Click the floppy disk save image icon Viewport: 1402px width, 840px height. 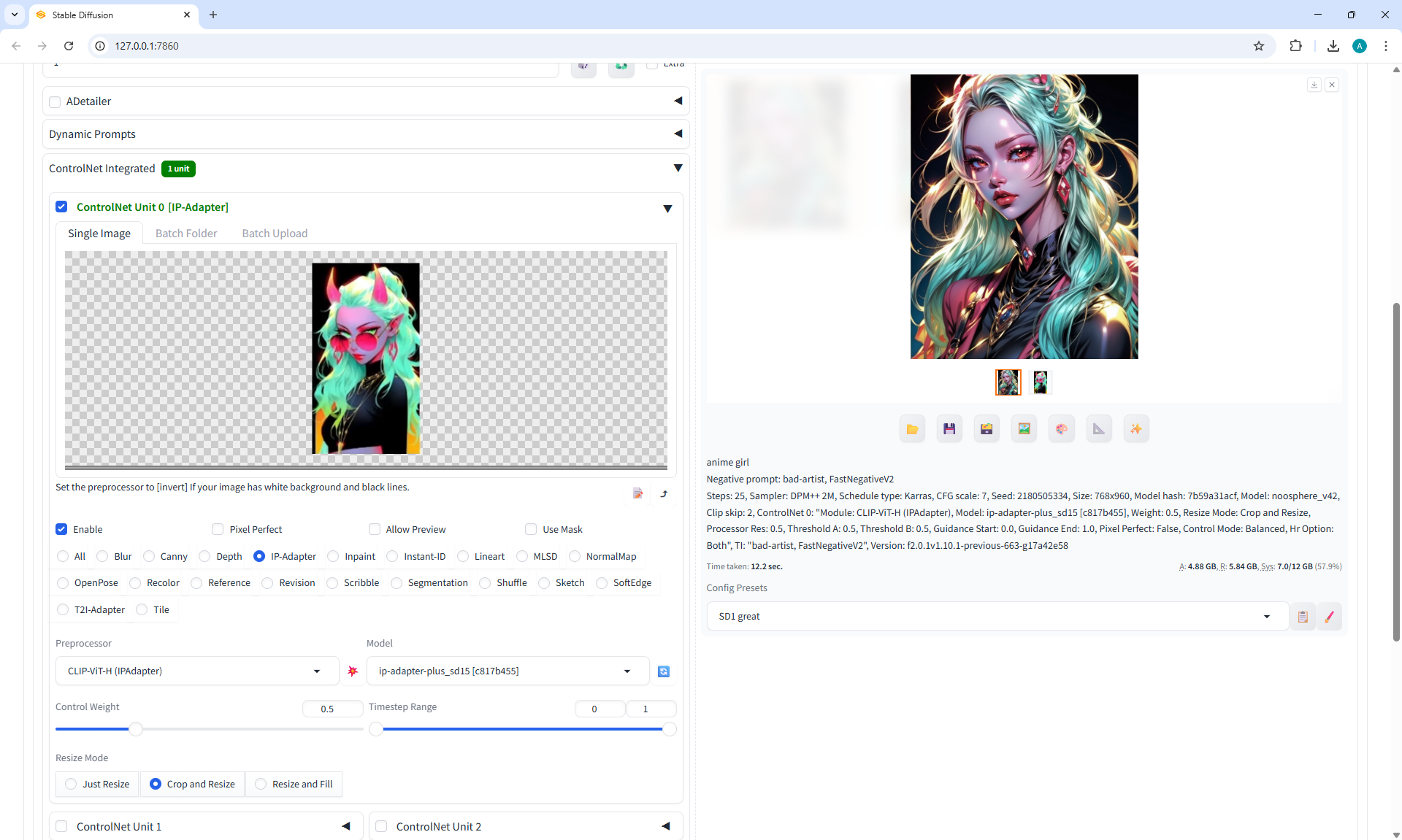click(x=949, y=429)
